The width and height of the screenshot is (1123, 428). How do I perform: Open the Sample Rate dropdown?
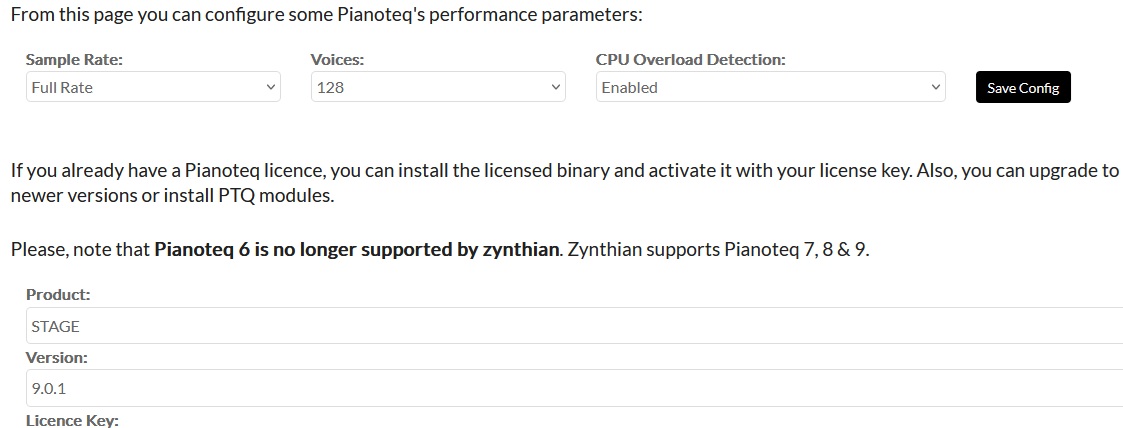[150, 88]
